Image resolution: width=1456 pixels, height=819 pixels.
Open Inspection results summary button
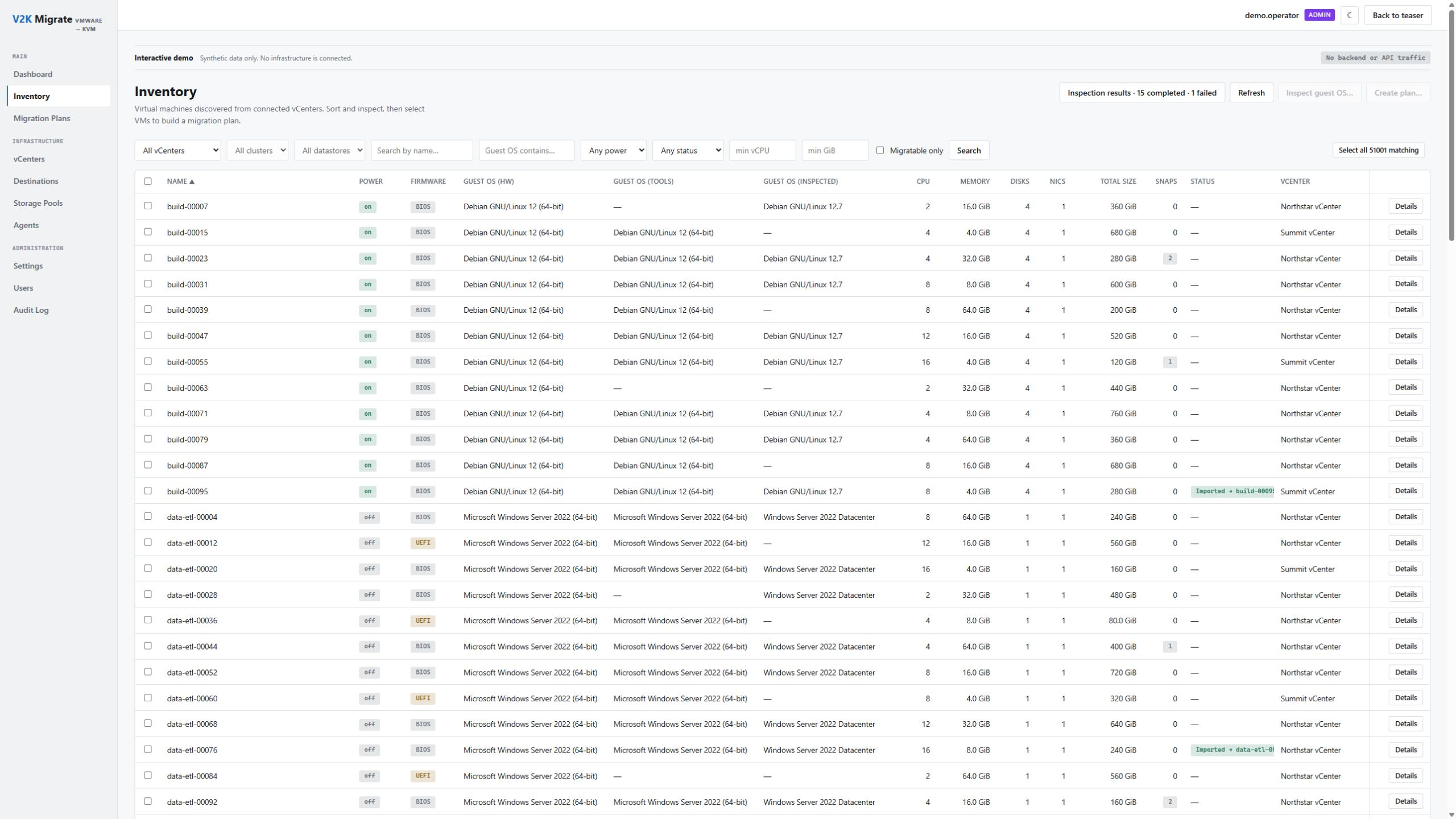[x=1141, y=93]
